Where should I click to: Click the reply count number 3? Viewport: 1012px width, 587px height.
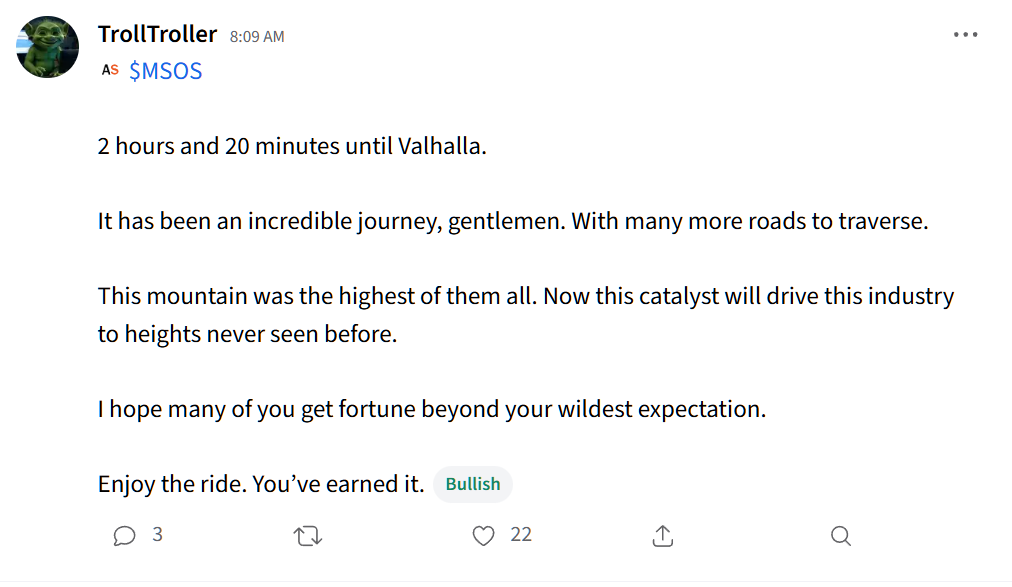(157, 535)
